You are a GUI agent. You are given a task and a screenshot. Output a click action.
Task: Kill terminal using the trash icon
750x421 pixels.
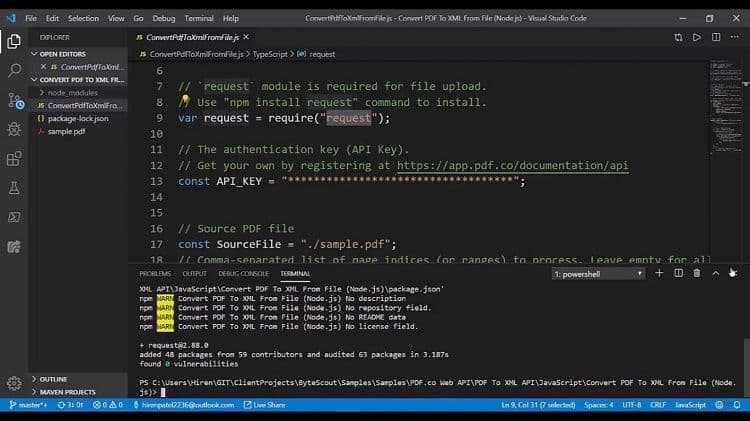coord(697,273)
